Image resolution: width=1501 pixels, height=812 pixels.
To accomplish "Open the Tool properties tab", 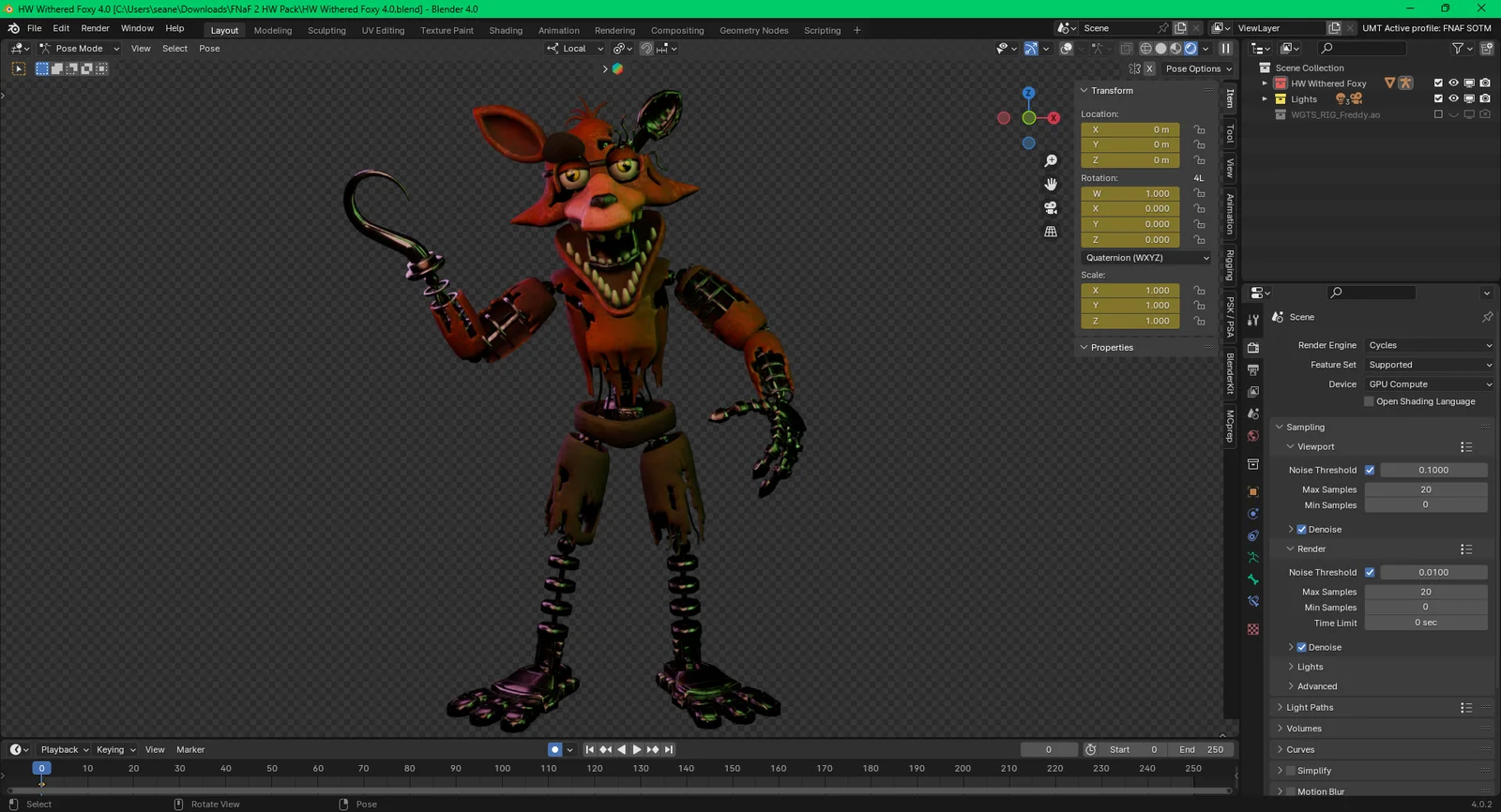I will coord(1253,320).
